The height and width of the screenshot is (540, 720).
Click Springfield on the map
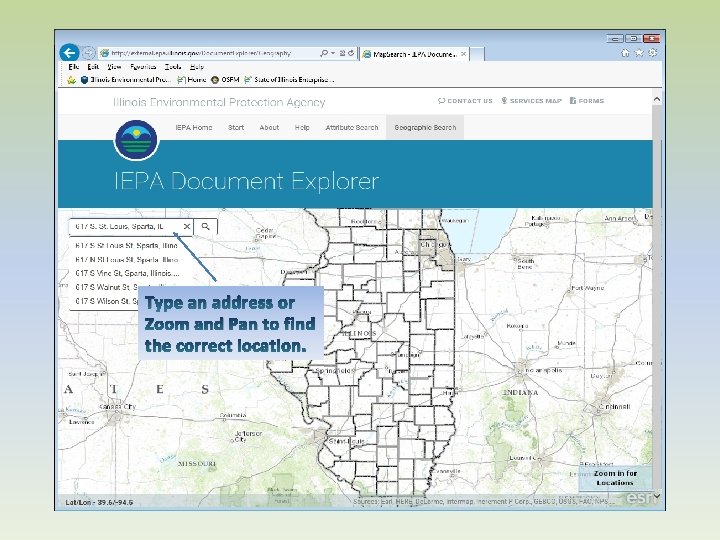[x=335, y=370]
